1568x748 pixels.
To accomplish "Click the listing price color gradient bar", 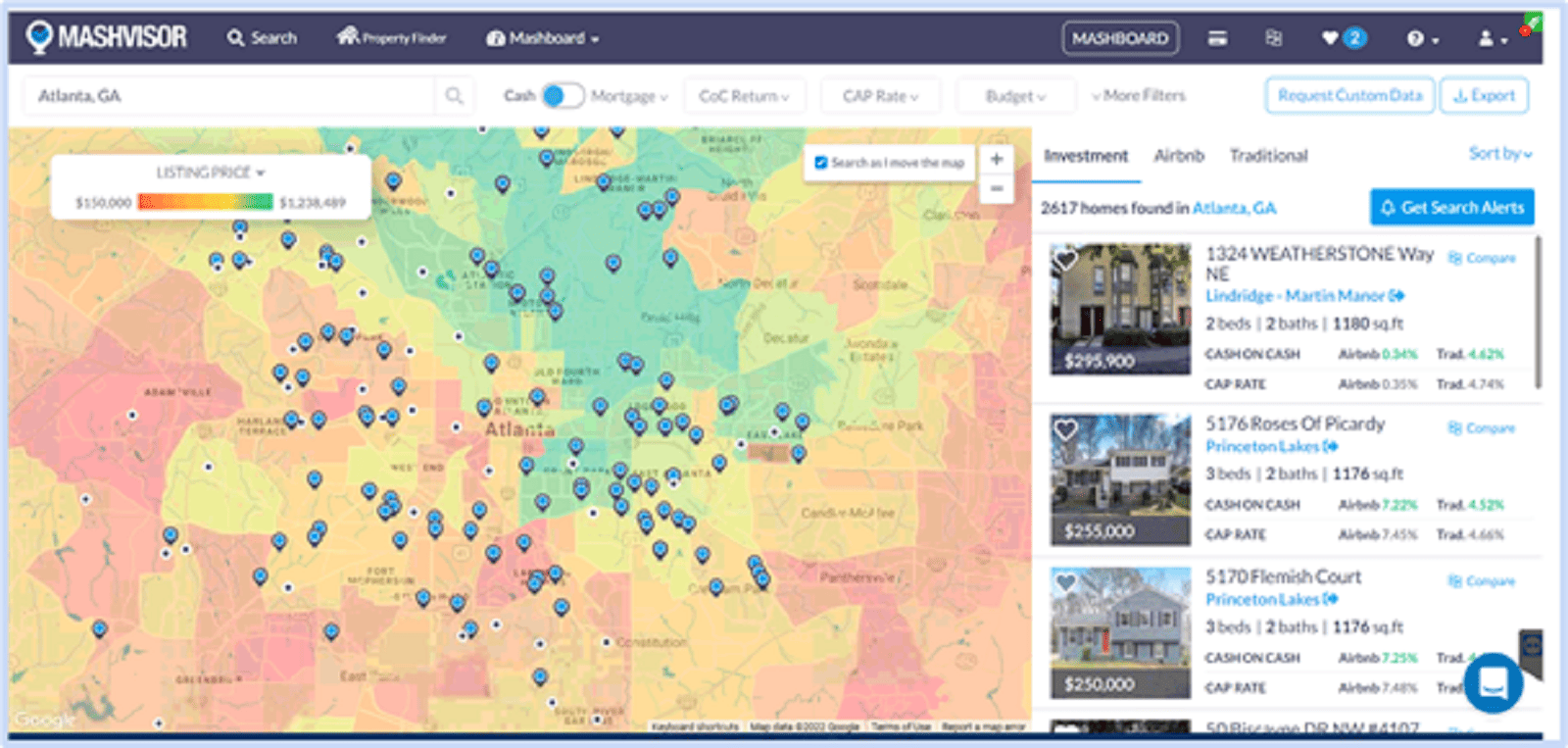I will point(205,202).
